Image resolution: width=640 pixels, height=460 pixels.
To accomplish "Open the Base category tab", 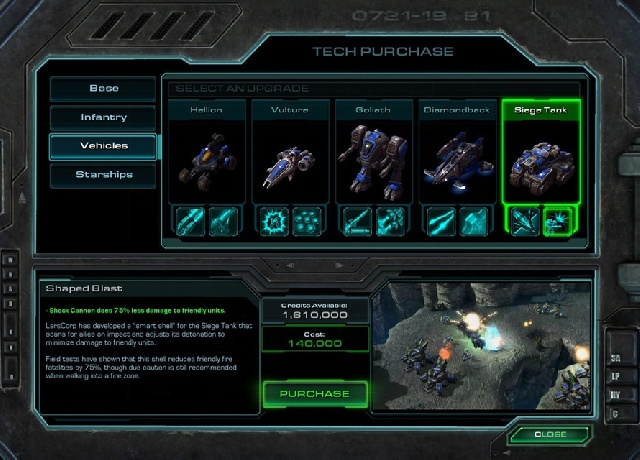I will (103, 89).
